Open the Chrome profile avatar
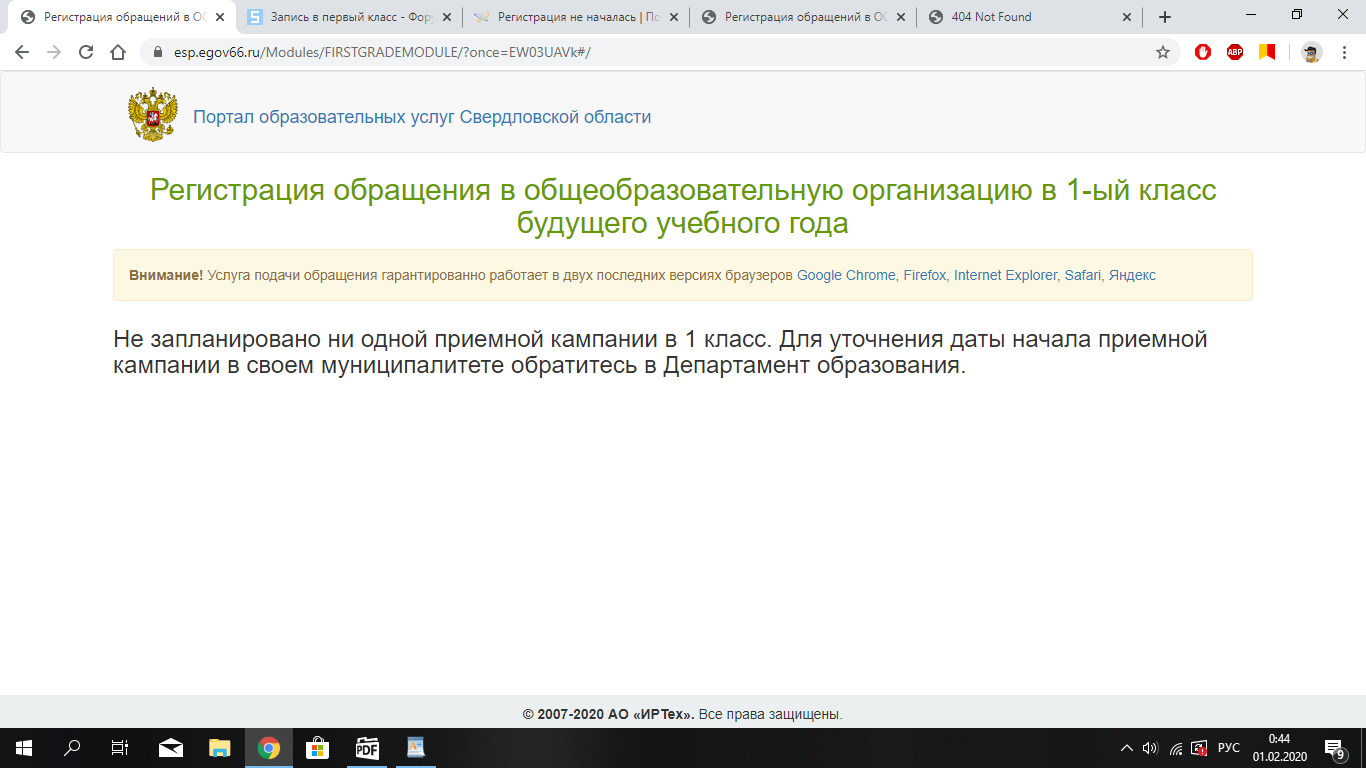Image resolution: width=1366 pixels, height=768 pixels. 1311,52
